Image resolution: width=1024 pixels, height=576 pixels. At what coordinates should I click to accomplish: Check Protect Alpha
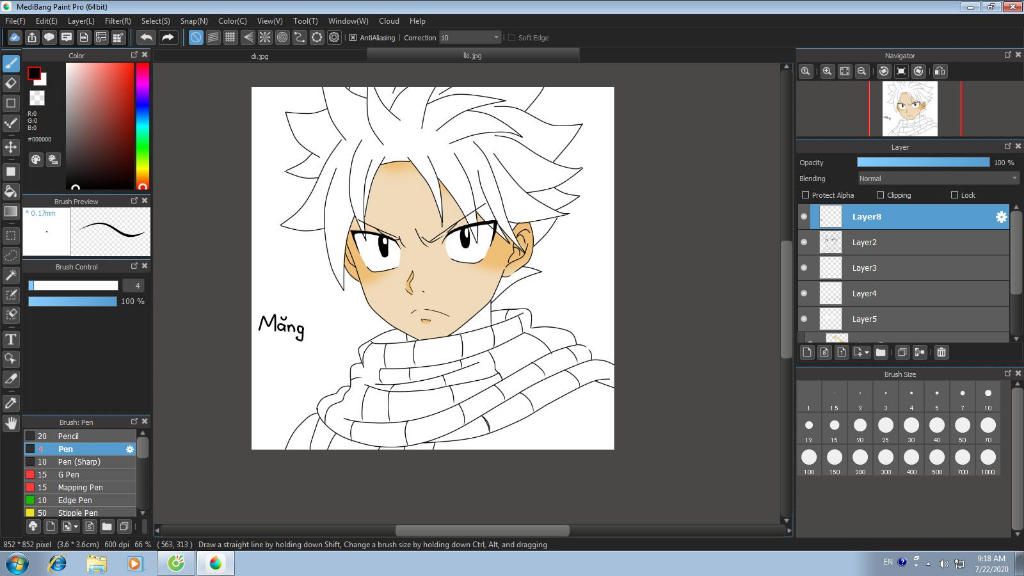pos(805,195)
